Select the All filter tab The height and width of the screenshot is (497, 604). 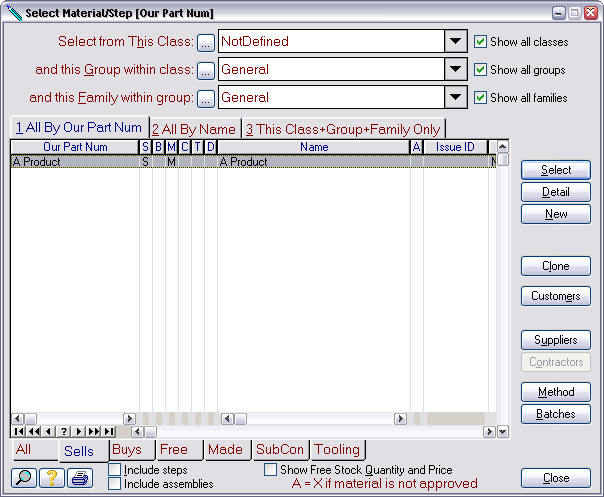point(35,450)
